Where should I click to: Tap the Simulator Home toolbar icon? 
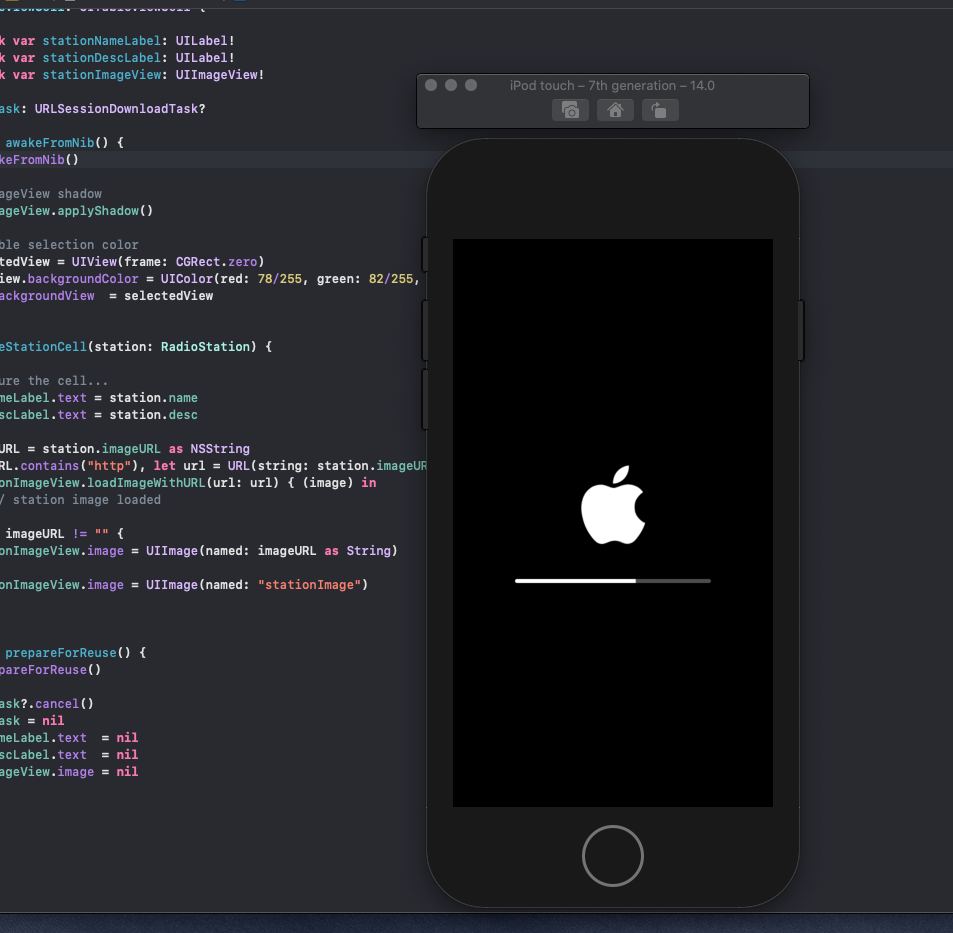click(615, 111)
